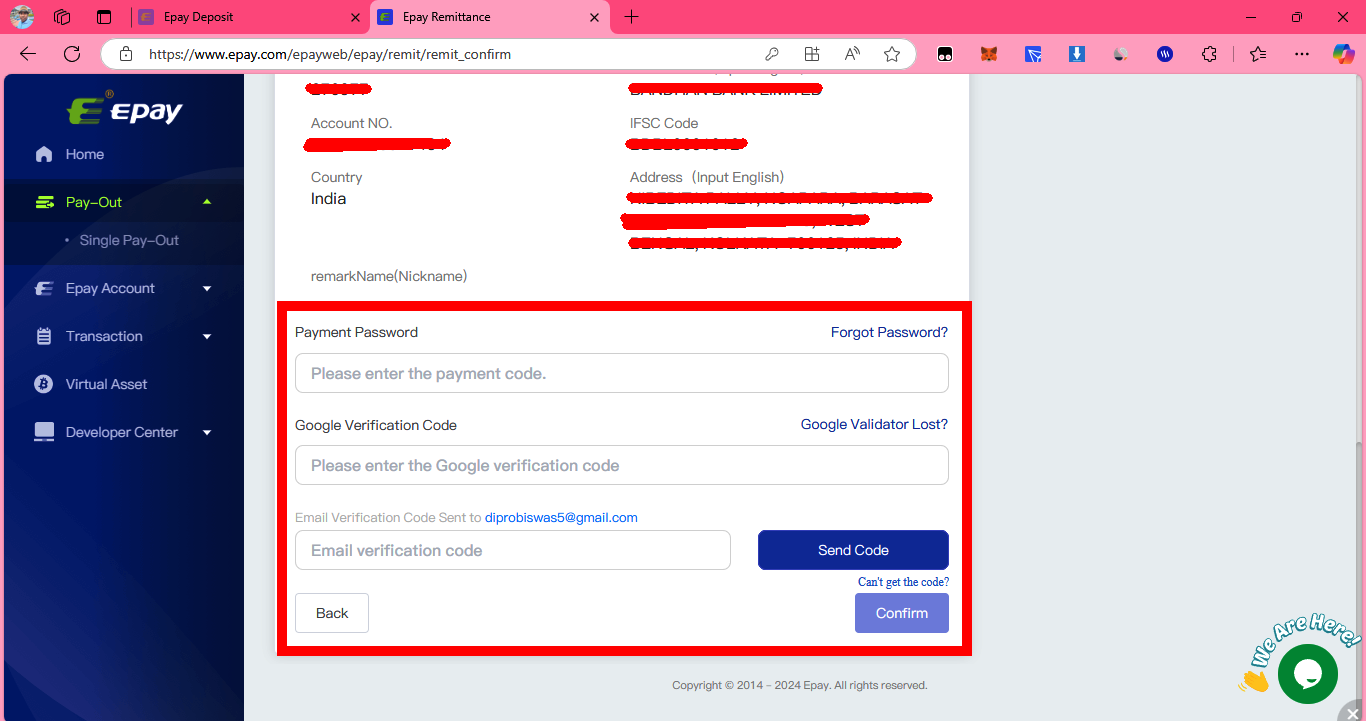Open the grey circular extension icon
This screenshot has height=721, width=1366.
pos(1121,54)
